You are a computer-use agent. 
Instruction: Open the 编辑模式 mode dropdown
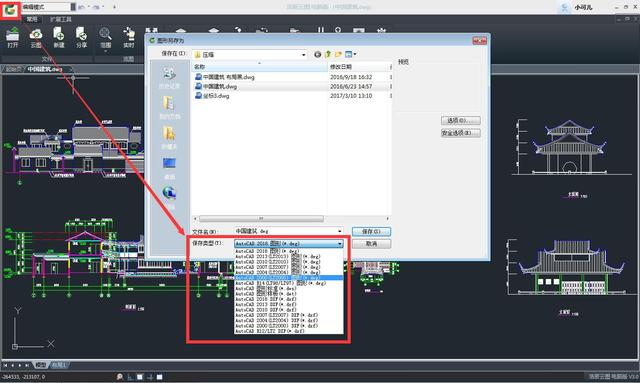click(x=48, y=7)
